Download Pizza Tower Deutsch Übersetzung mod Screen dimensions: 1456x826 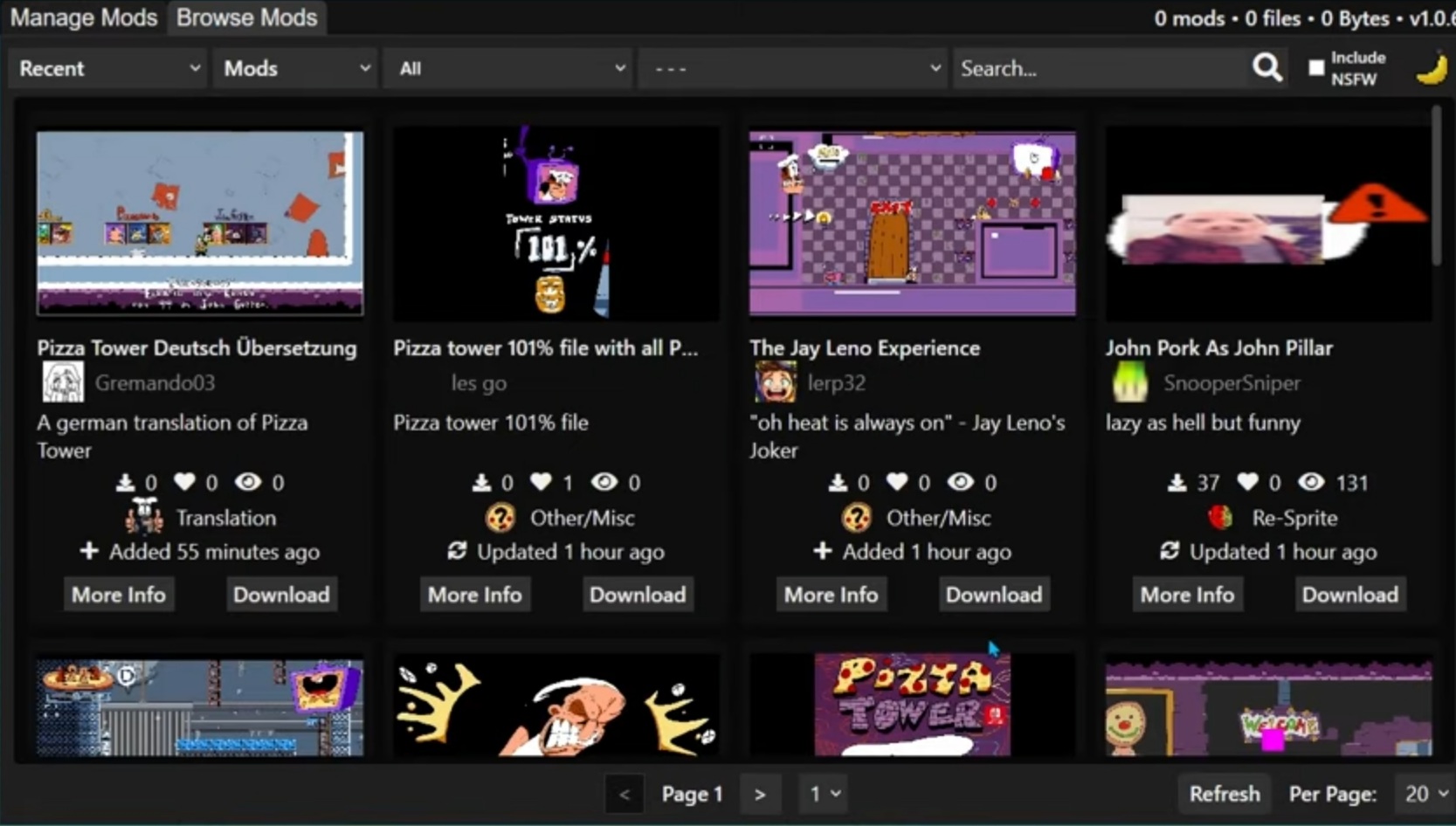coord(281,595)
